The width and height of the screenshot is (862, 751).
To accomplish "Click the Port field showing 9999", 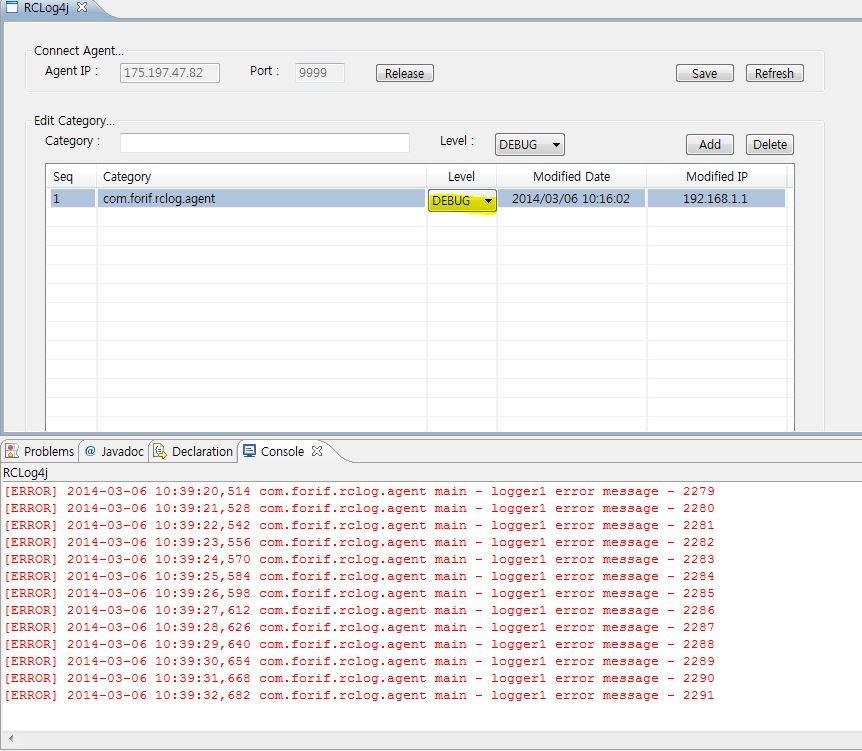I will pyautogui.click(x=320, y=73).
